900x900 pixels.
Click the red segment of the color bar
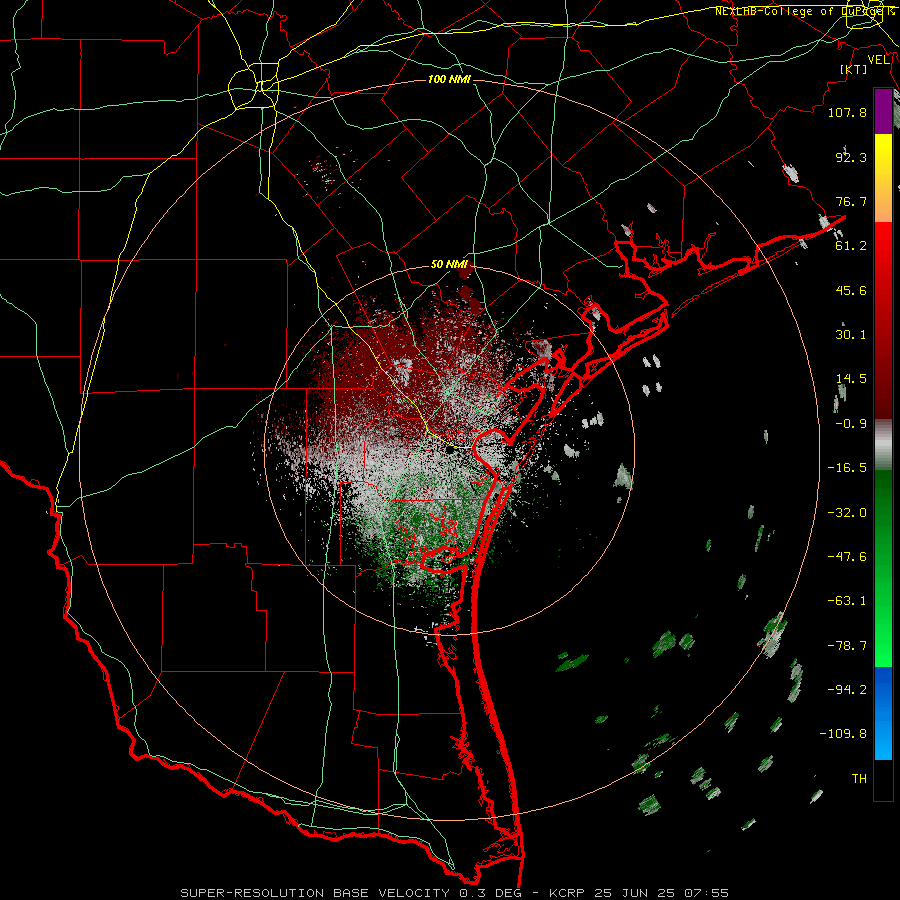pos(883,320)
